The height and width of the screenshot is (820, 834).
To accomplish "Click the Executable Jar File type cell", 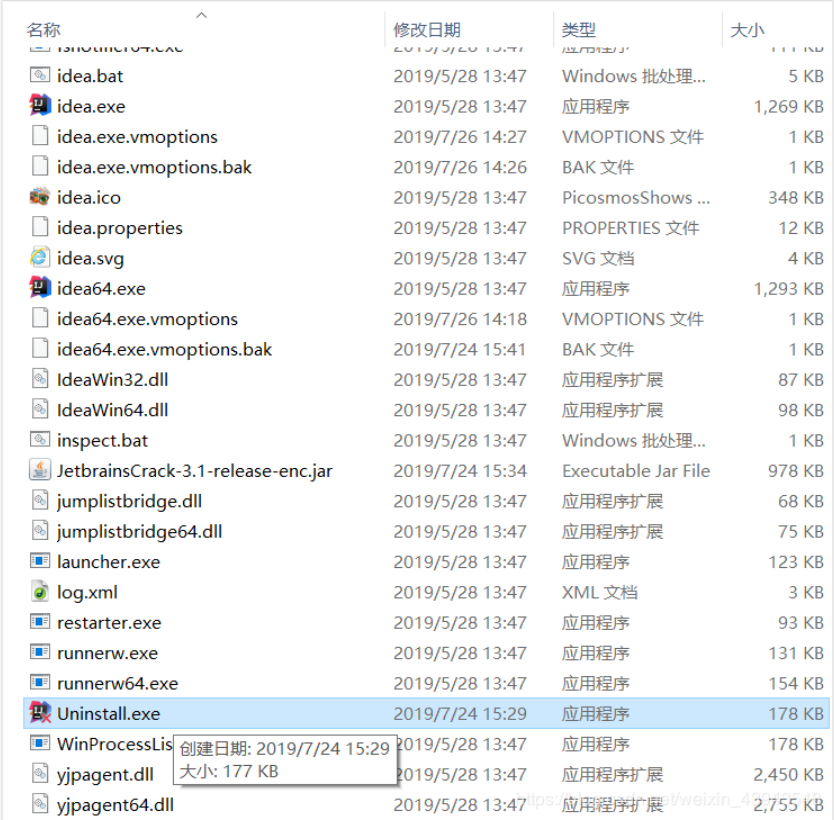I will [636, 471].
